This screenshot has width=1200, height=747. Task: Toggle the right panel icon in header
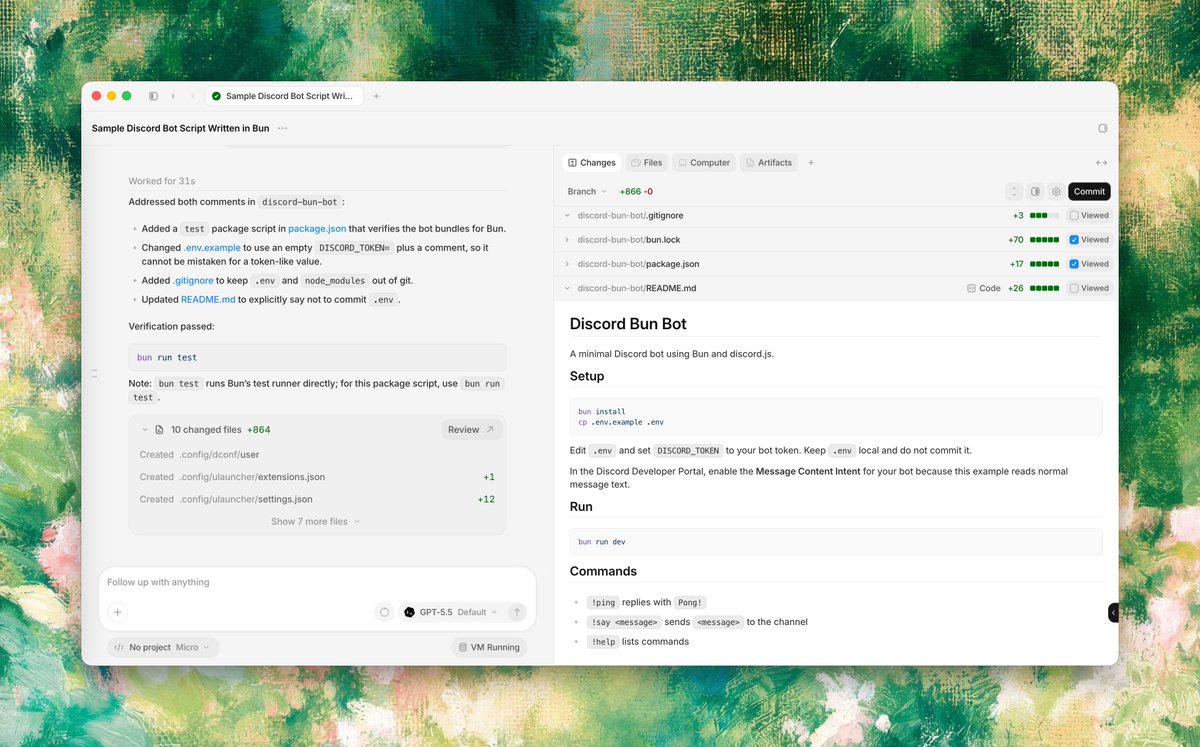(x=1103, y=128)
